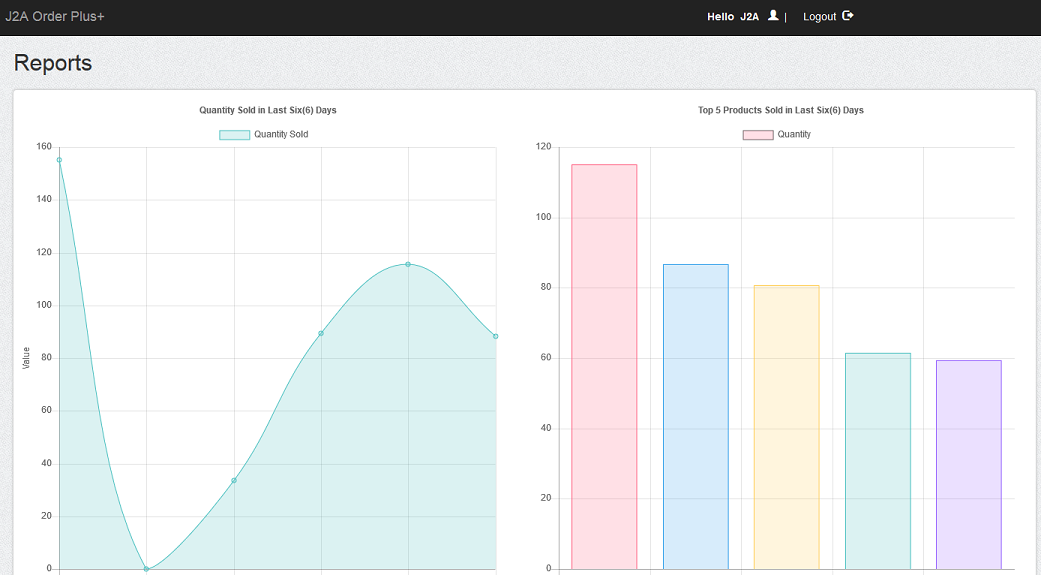Click the Hello J2A user label

pyautogui.click(x=733, y=17)
